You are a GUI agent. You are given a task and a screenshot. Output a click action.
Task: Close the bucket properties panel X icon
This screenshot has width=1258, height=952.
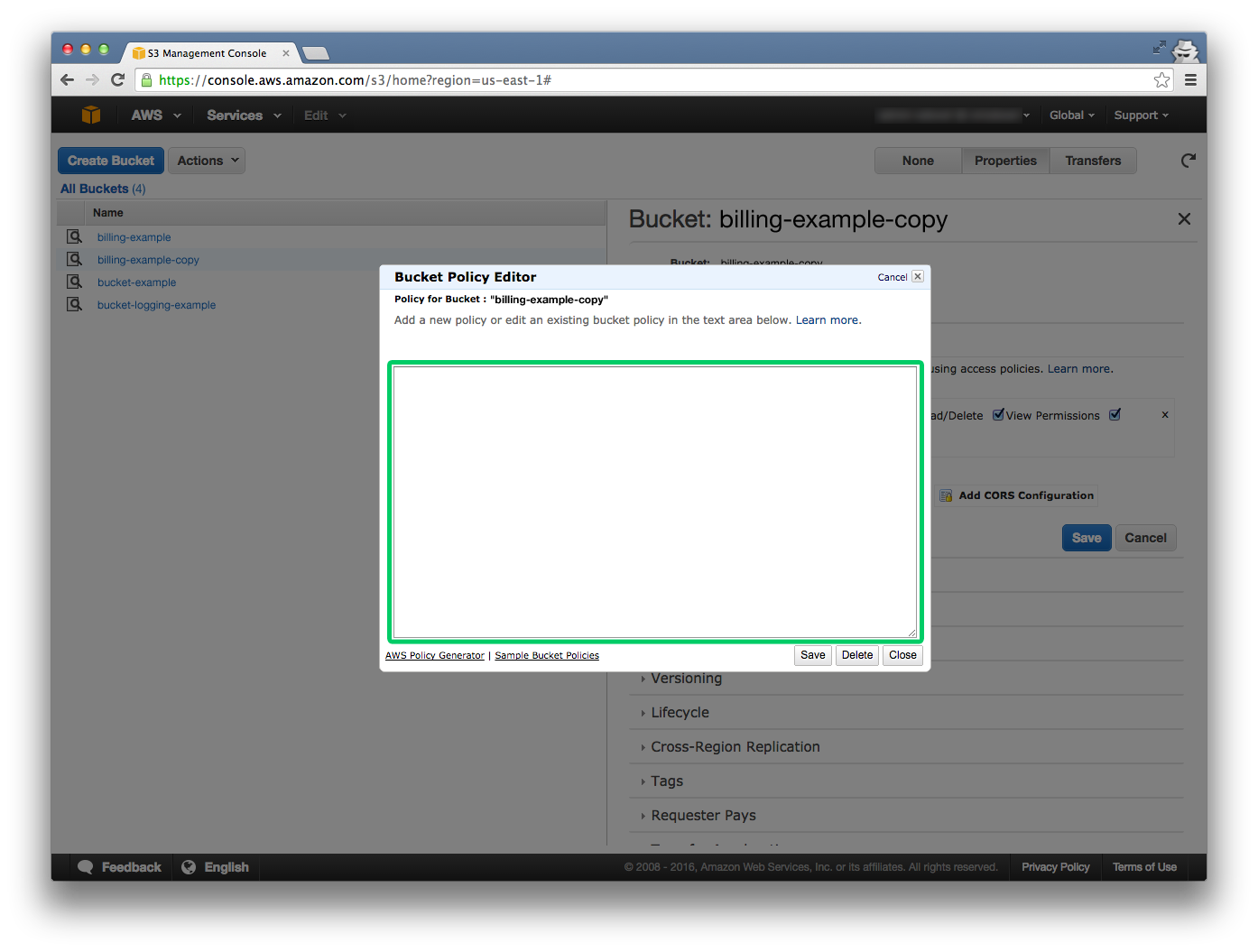click(x=1184, y=219)
